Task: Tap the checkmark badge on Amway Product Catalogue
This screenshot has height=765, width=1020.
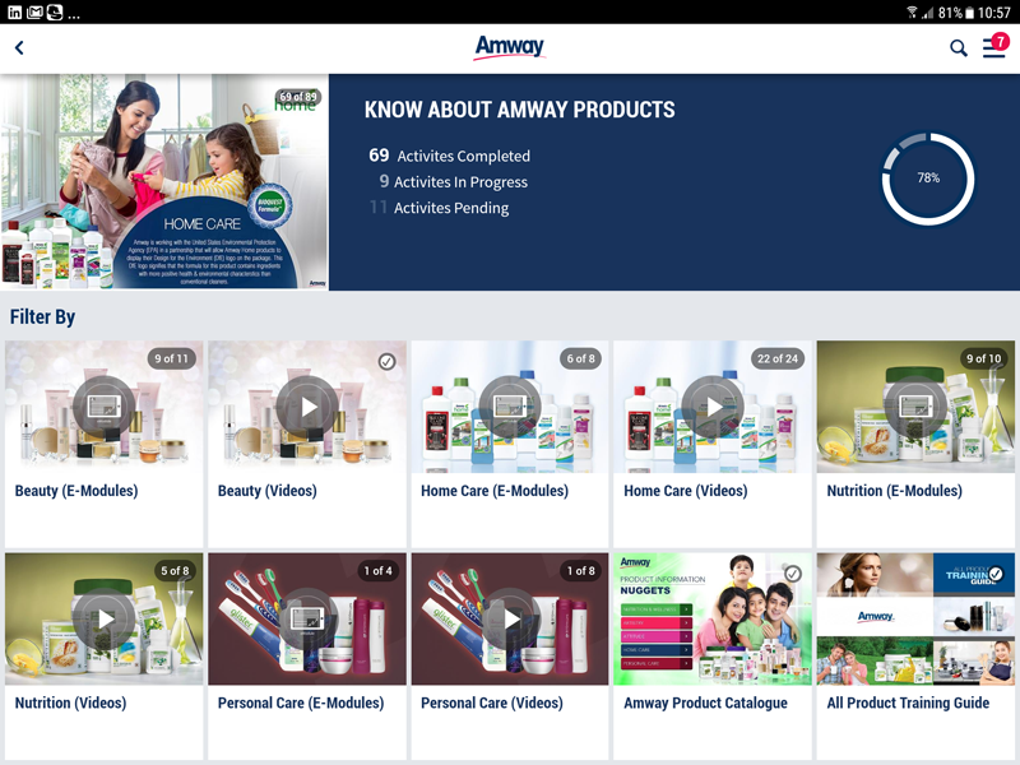Action: pyautogui.click(x=793, y=573)
